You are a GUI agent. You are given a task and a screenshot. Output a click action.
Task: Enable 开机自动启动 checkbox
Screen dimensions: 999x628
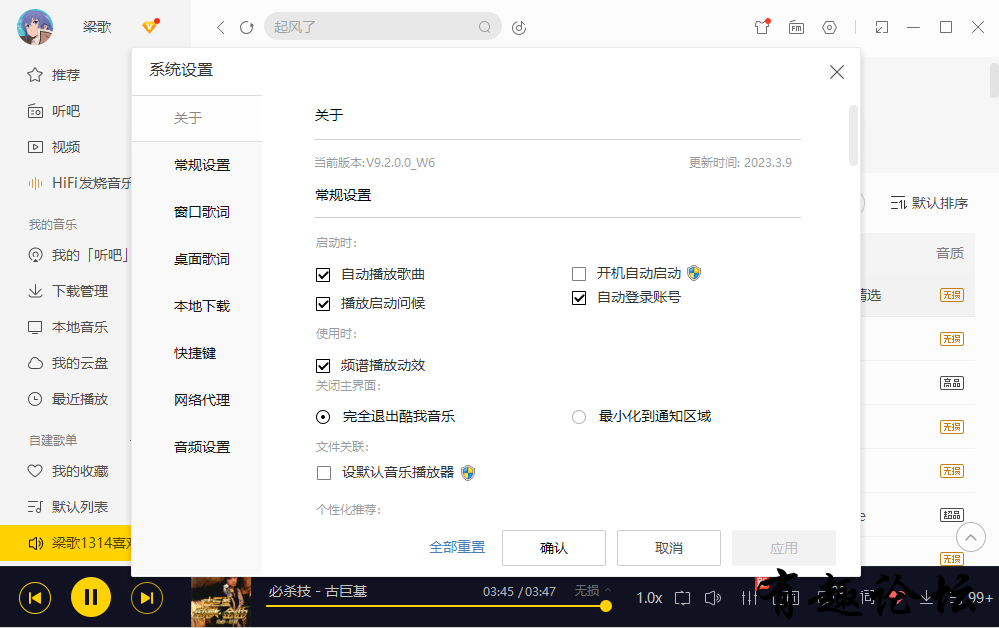579,274
